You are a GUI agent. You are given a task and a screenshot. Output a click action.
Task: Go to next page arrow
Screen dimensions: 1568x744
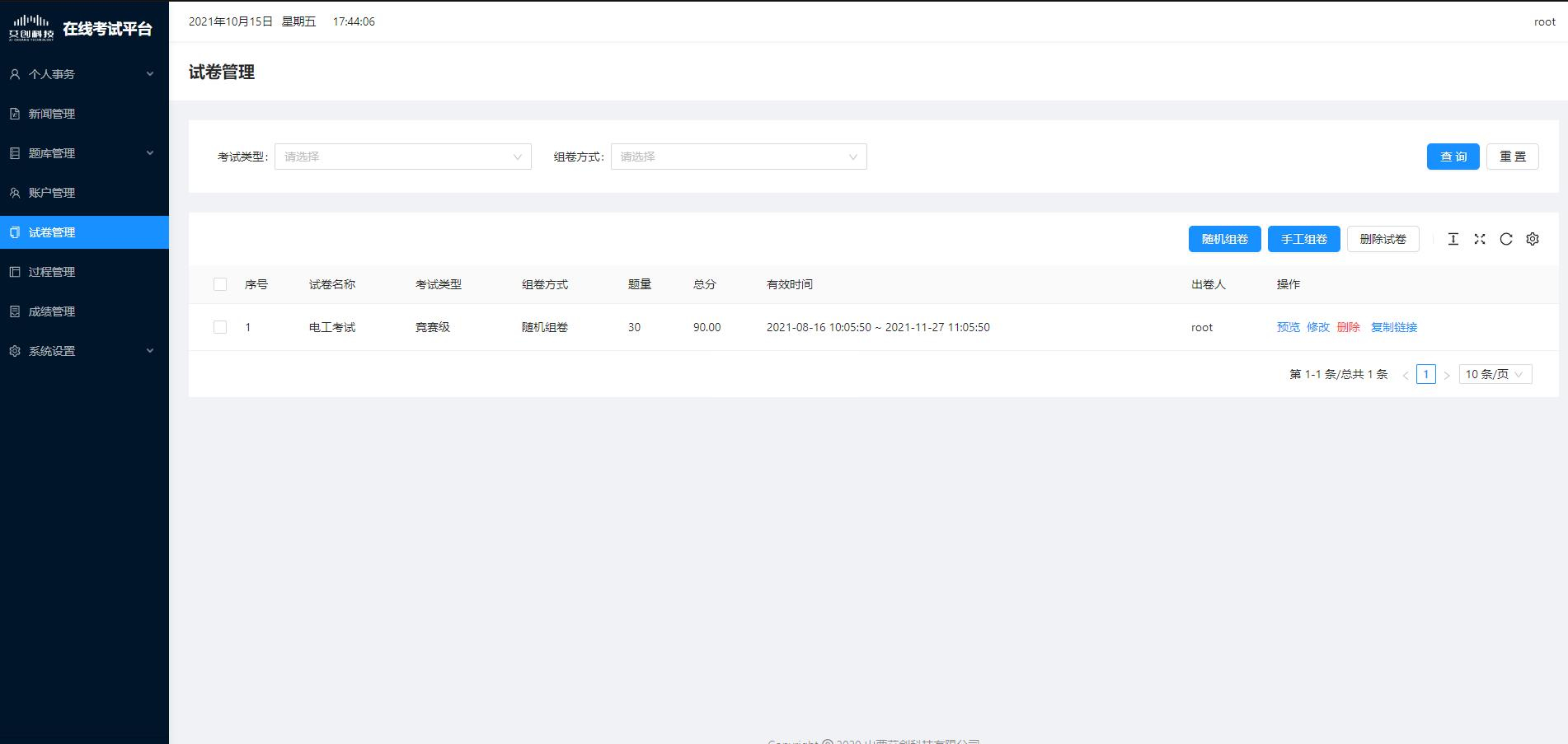click(1446, 375)
